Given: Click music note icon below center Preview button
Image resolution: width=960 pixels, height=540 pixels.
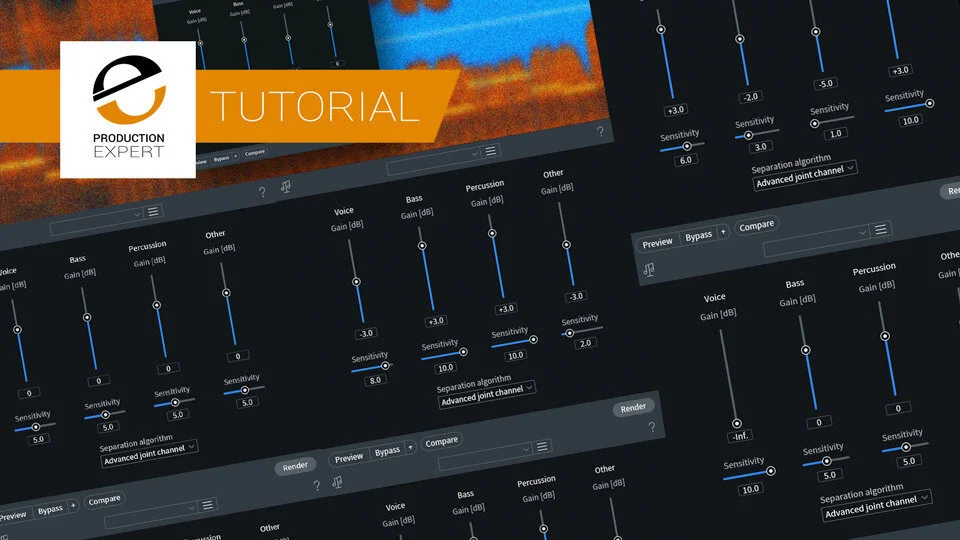Looking at the screenshot, I should point(337,482).
